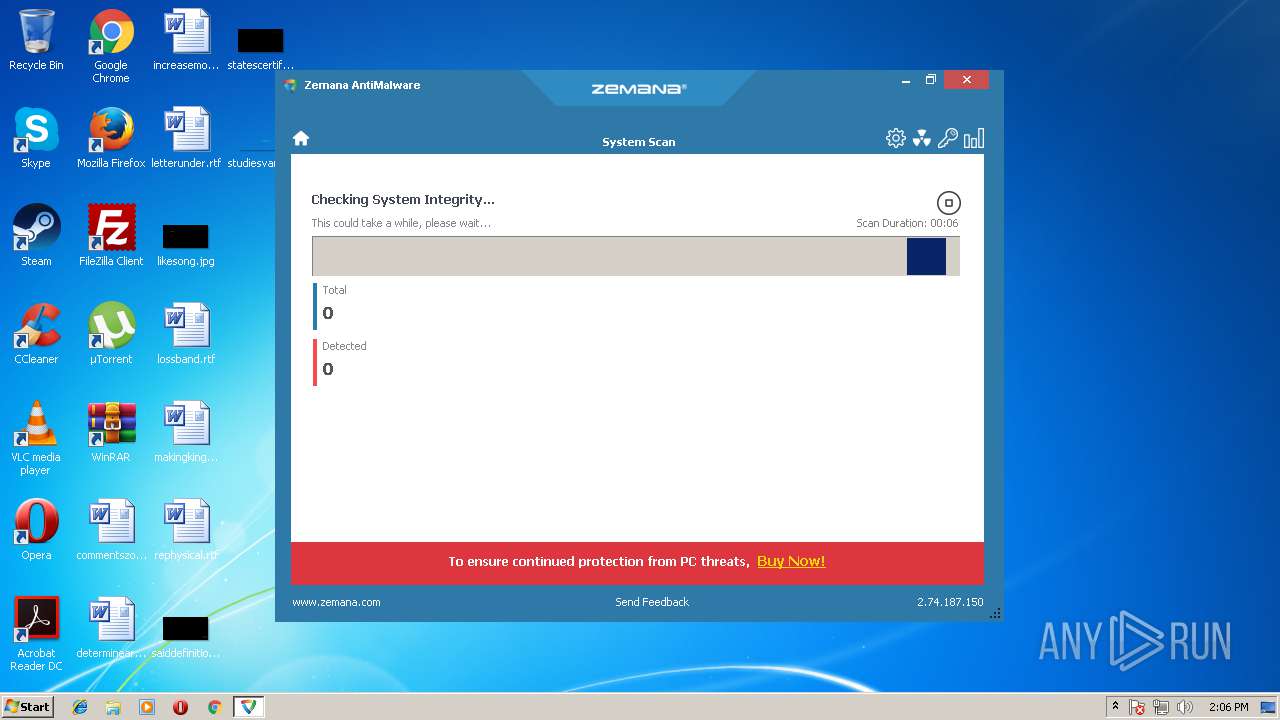Restore down the Zemana window
1280x720 pixels.
point(931,80)
